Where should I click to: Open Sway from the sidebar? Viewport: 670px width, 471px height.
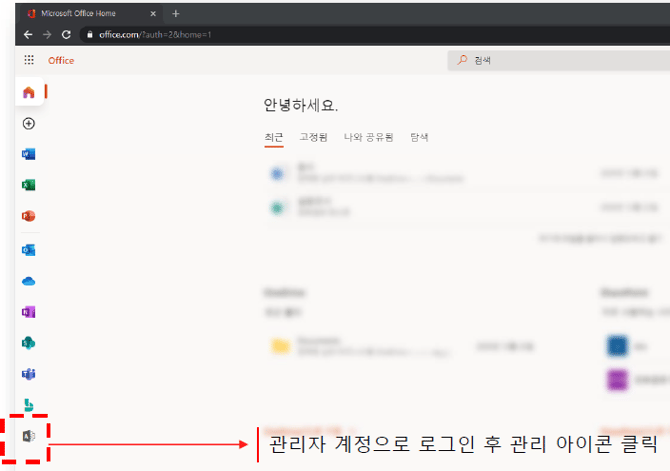point(29,405)
